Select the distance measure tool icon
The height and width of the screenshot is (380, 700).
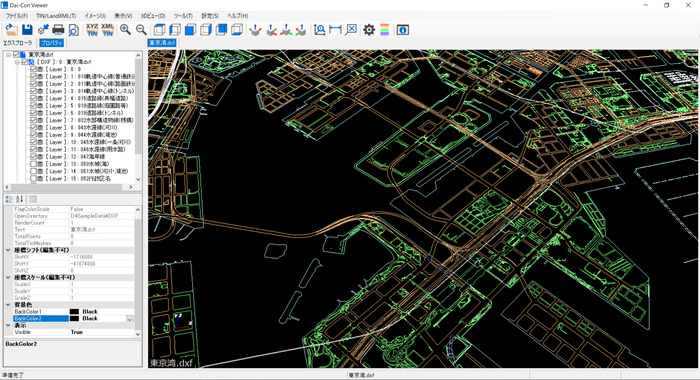[x=335, y=29]
